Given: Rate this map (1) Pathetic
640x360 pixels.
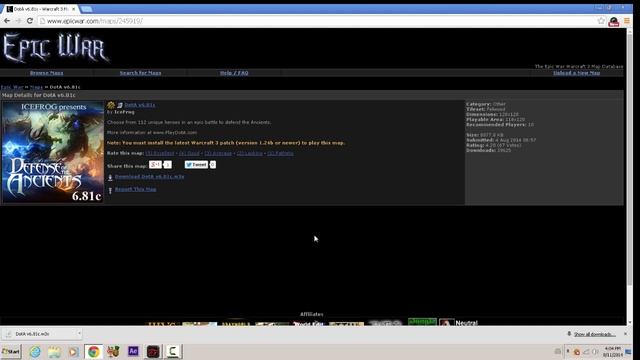Looking at the screenshot, I should tap(280, 153).
